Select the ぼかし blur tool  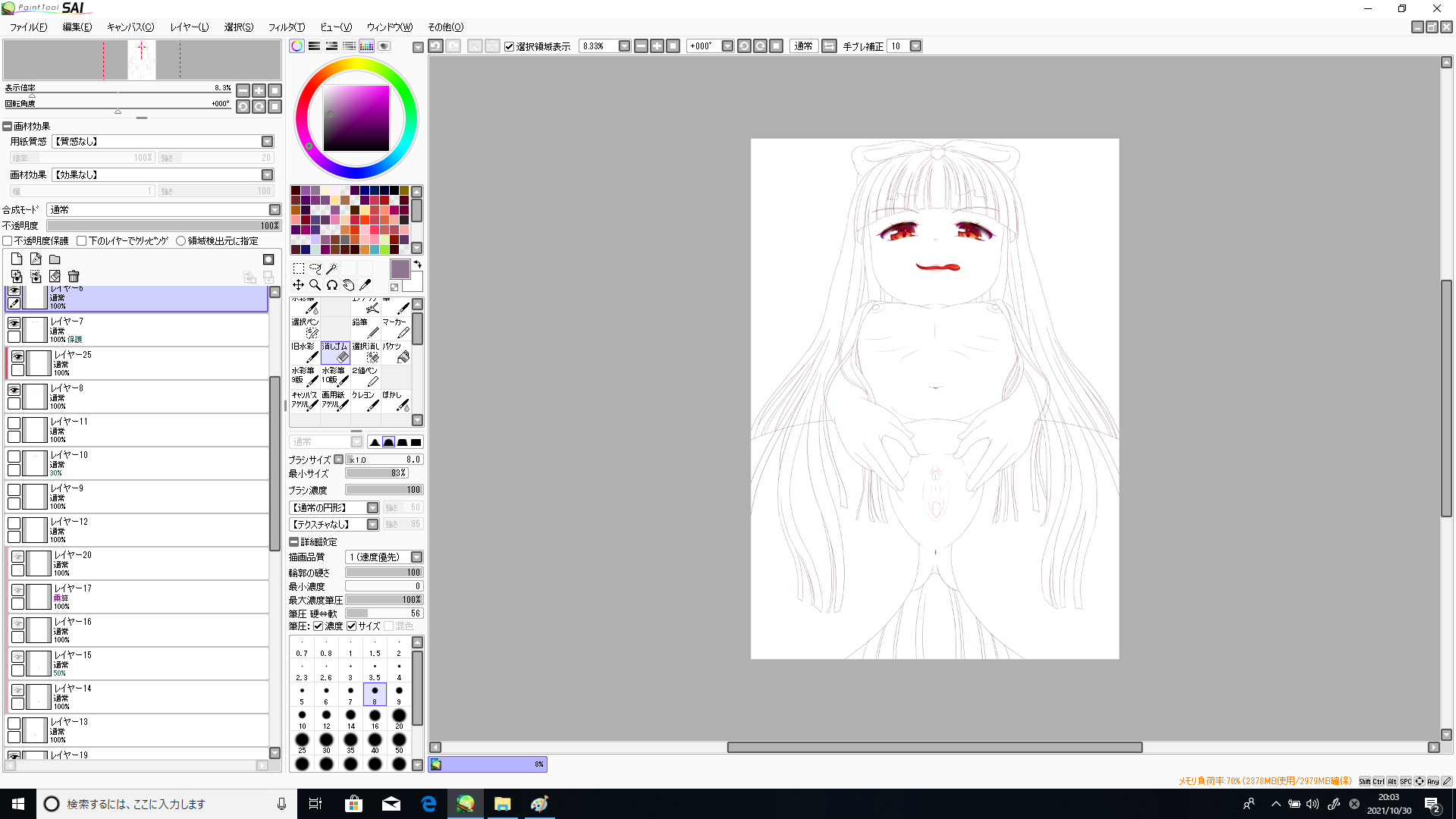click(396, 401)
